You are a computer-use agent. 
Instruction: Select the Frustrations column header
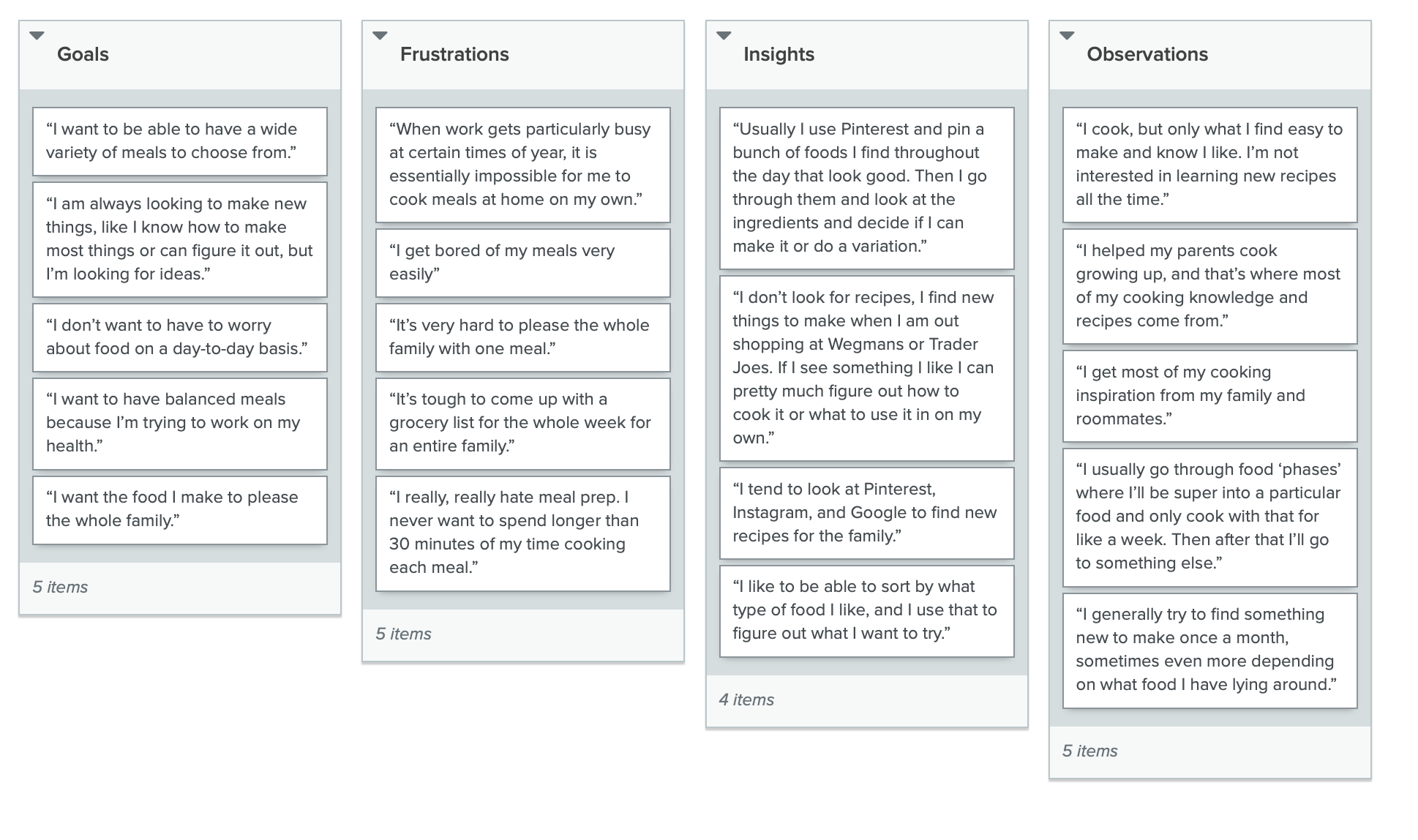[x=454, y=54]
